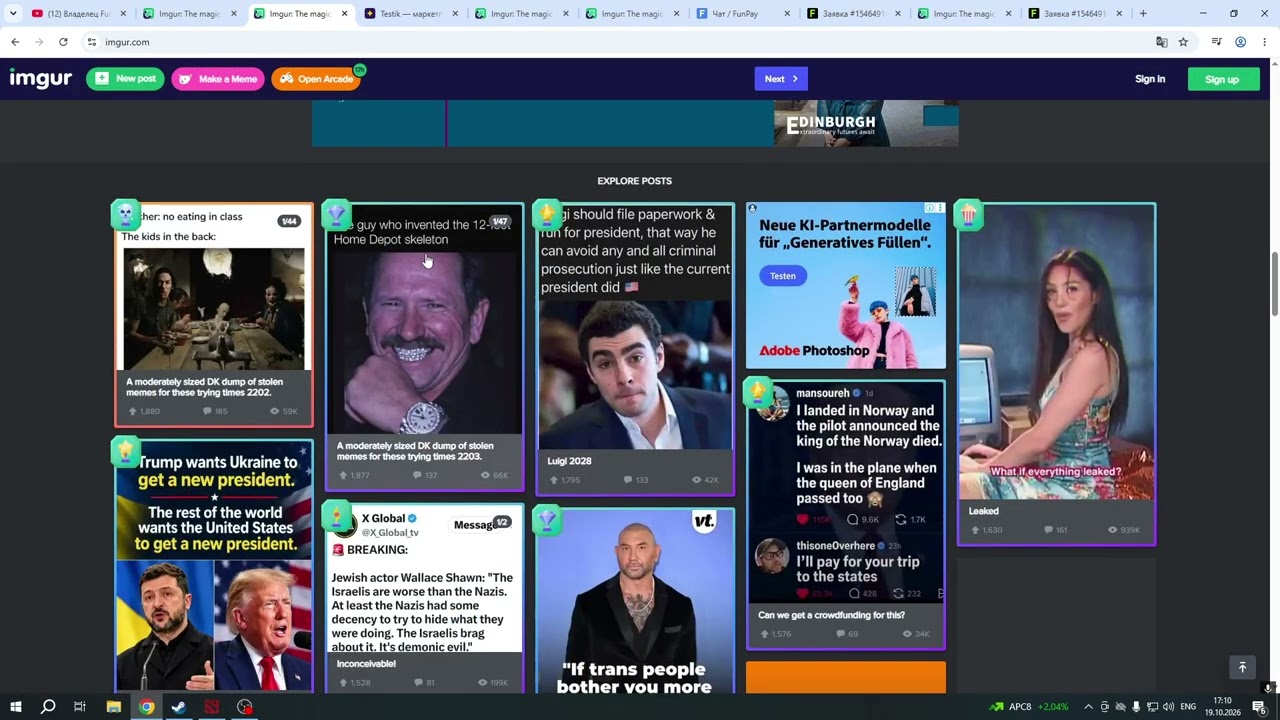Click the Open Arcade button
Image resolution: width=1280 pixels, height=720 pixels.
316,79
